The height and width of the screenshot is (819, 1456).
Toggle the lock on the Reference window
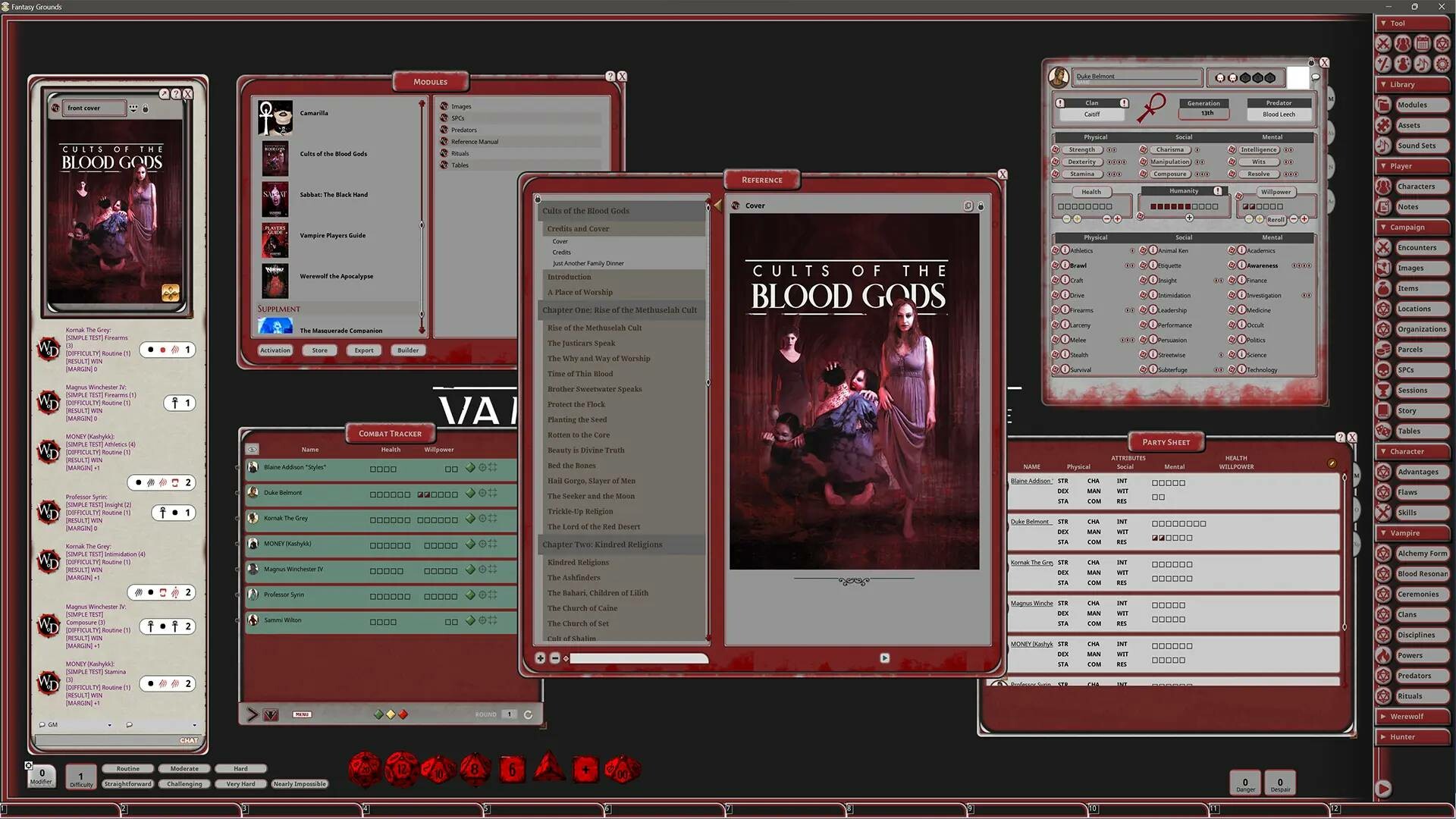click(x=981, y=206)
